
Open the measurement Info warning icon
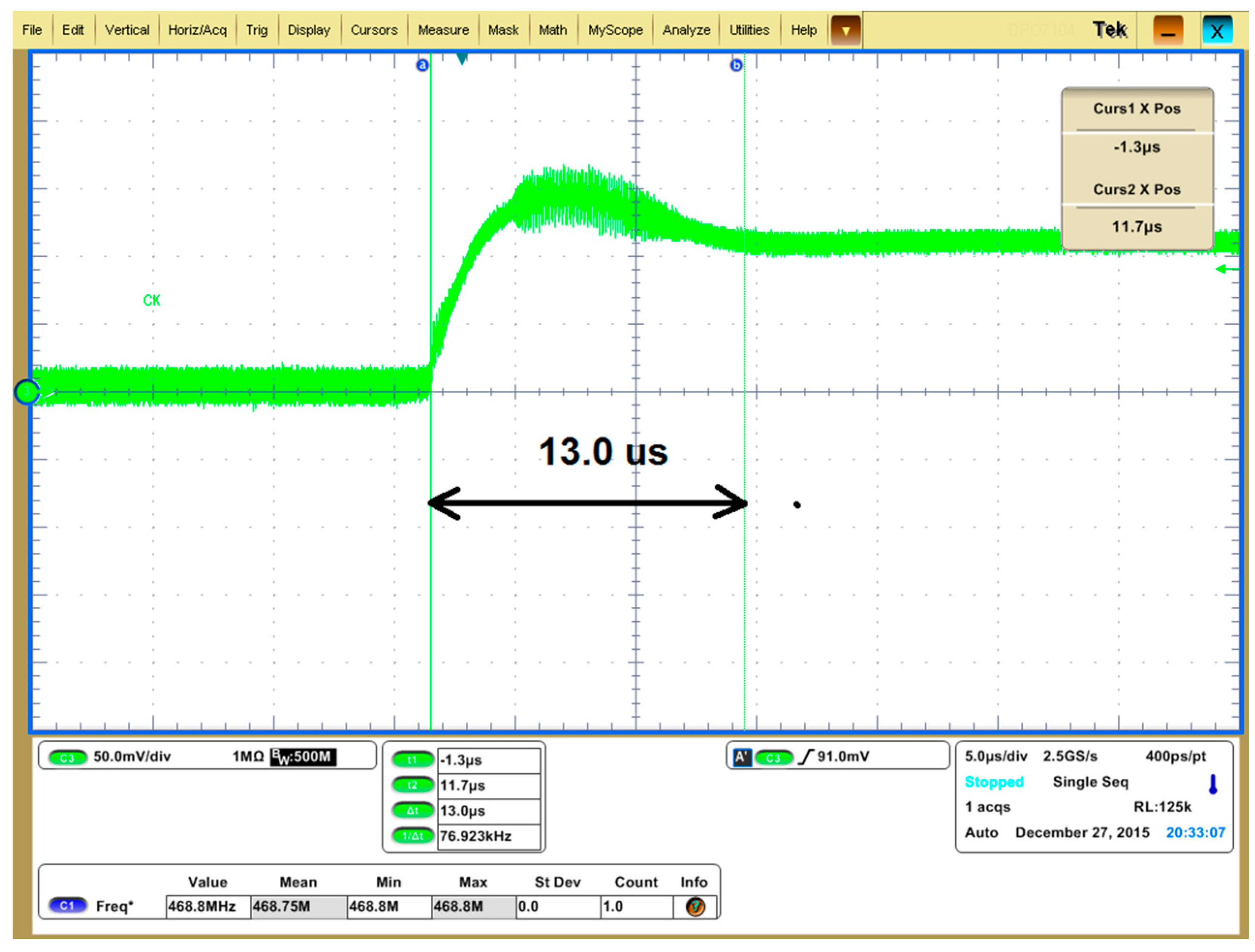tap(696, 907)
